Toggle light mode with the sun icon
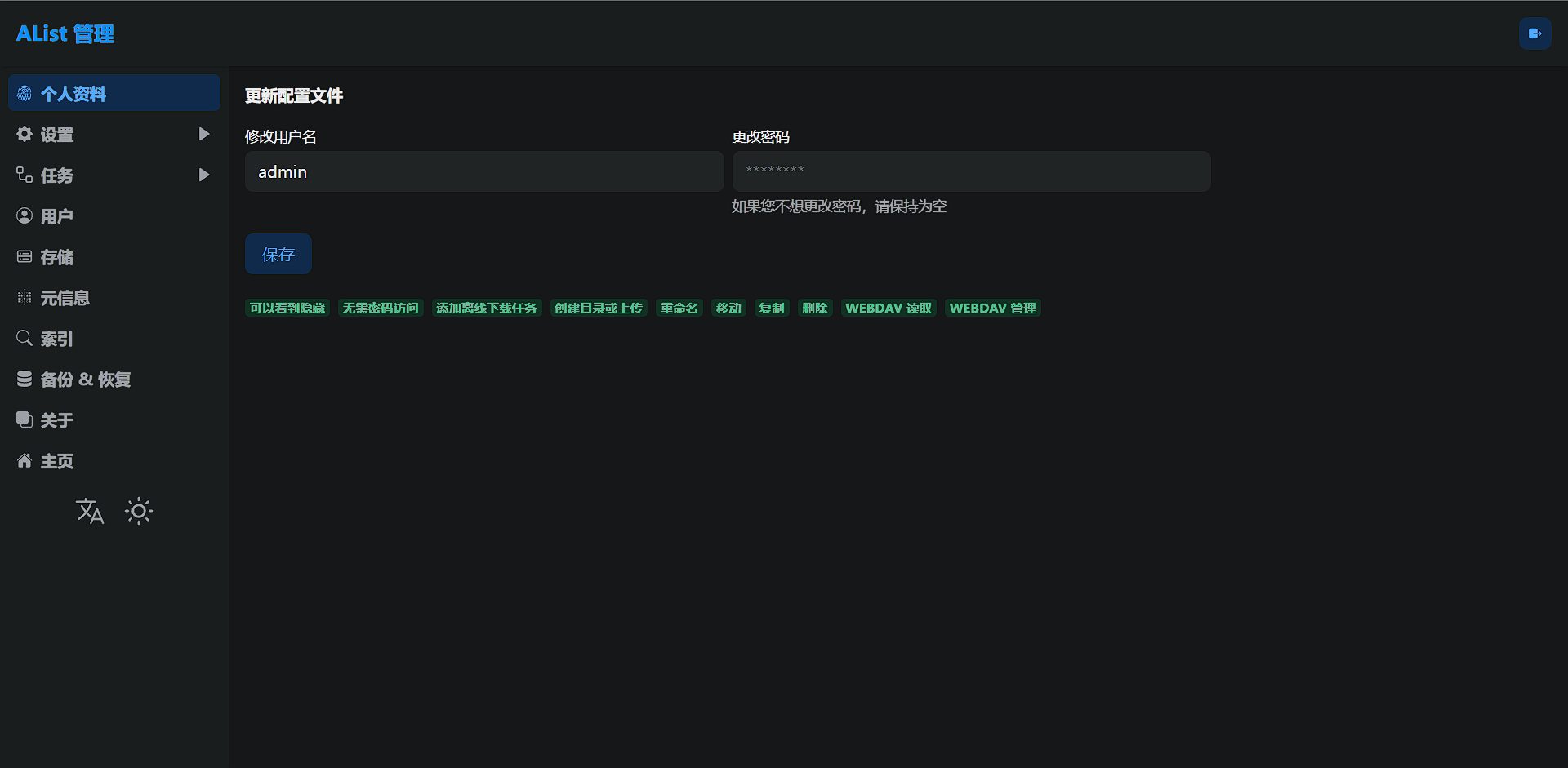This screenshot has width=1568, height=768. pyautogui.click(x=139, y=512)
